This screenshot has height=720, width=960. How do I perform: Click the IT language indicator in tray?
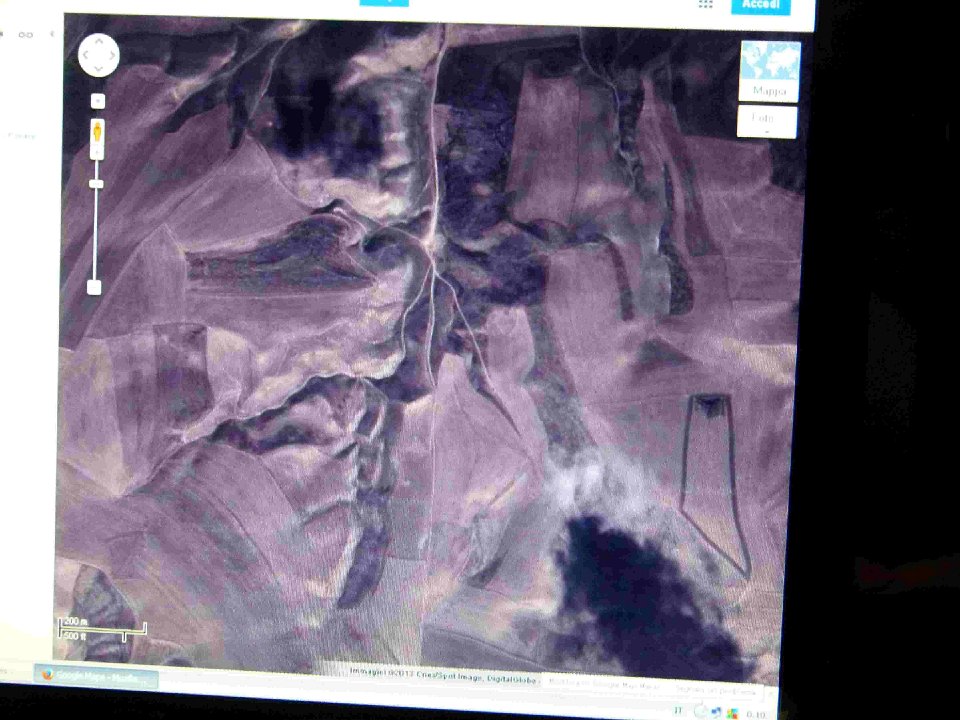678,710
